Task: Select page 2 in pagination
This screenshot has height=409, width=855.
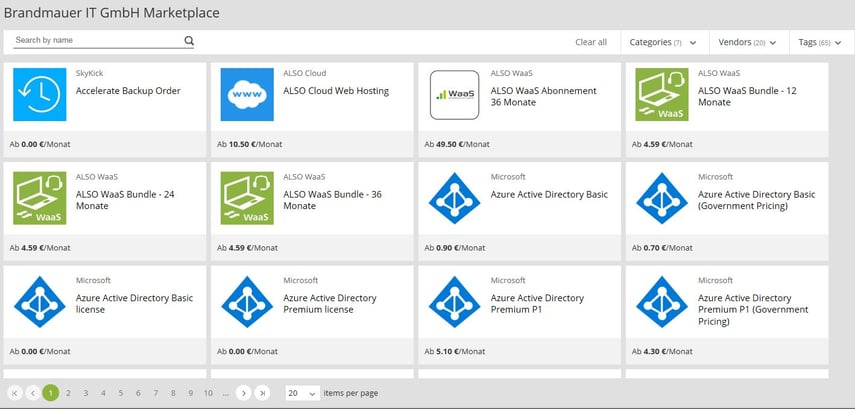Action: coord(68,393)
